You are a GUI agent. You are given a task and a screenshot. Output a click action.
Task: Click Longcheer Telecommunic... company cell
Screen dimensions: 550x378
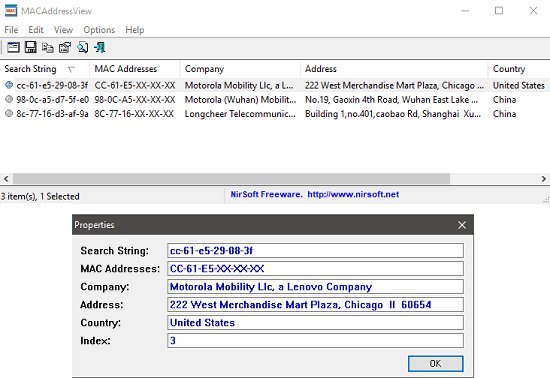(240, 114)
